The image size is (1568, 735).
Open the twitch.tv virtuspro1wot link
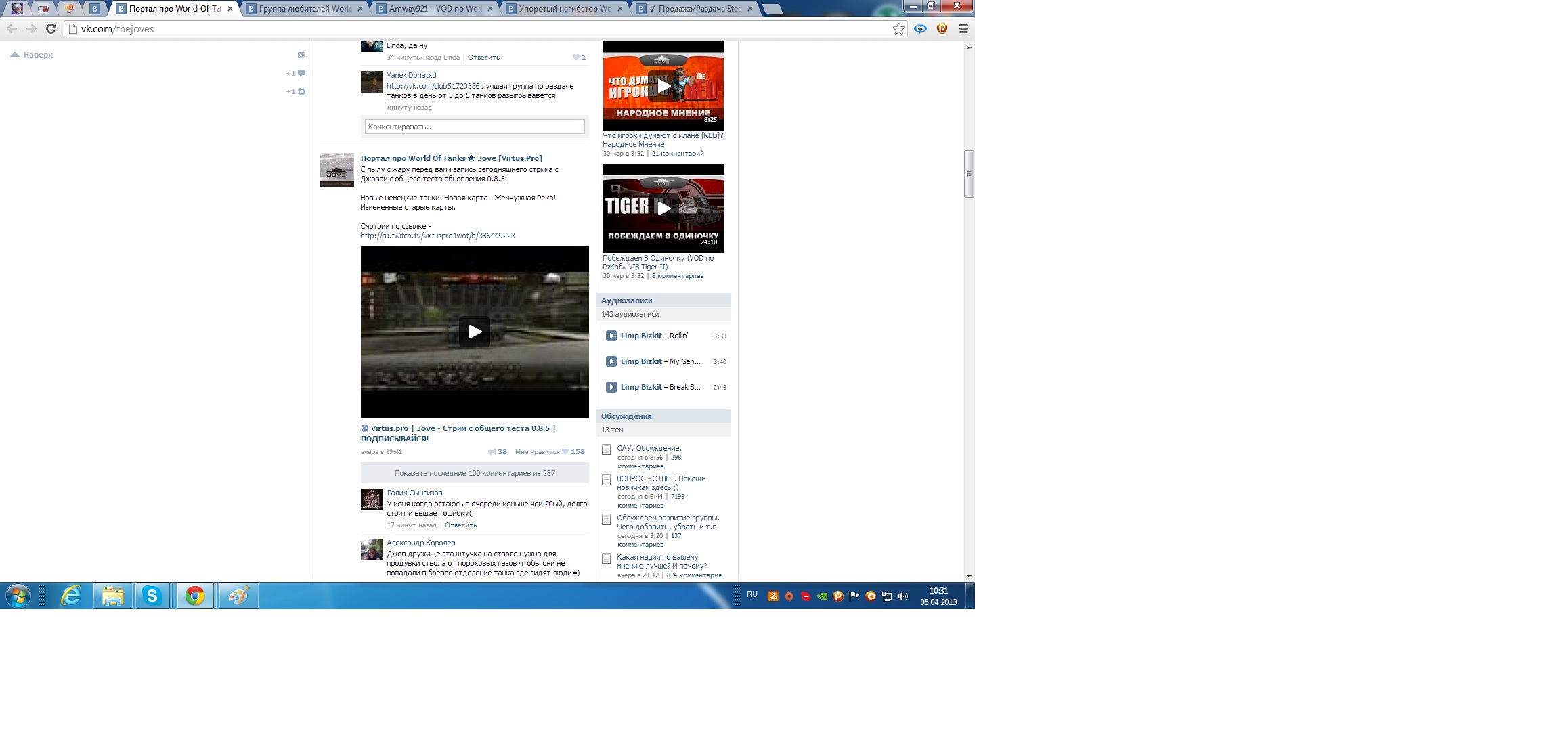tap(437, 236)
